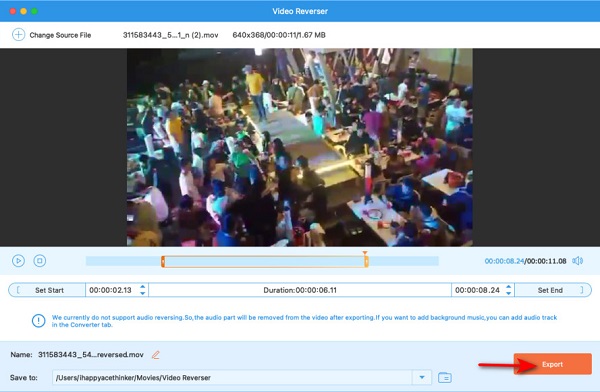This screenshot has width=600, height=392.
Task: Click the start time field 00:00:02.13
Action: point(110,290)
